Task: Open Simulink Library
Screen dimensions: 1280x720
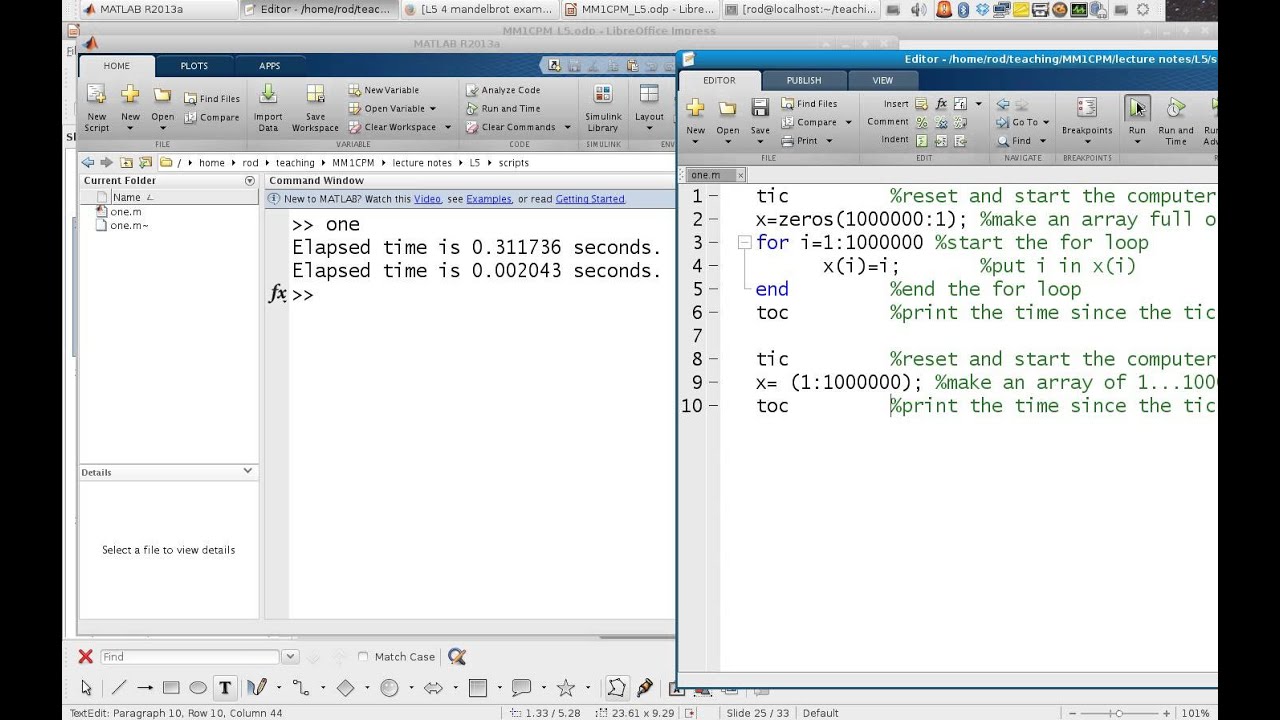Action: (603, 107)
